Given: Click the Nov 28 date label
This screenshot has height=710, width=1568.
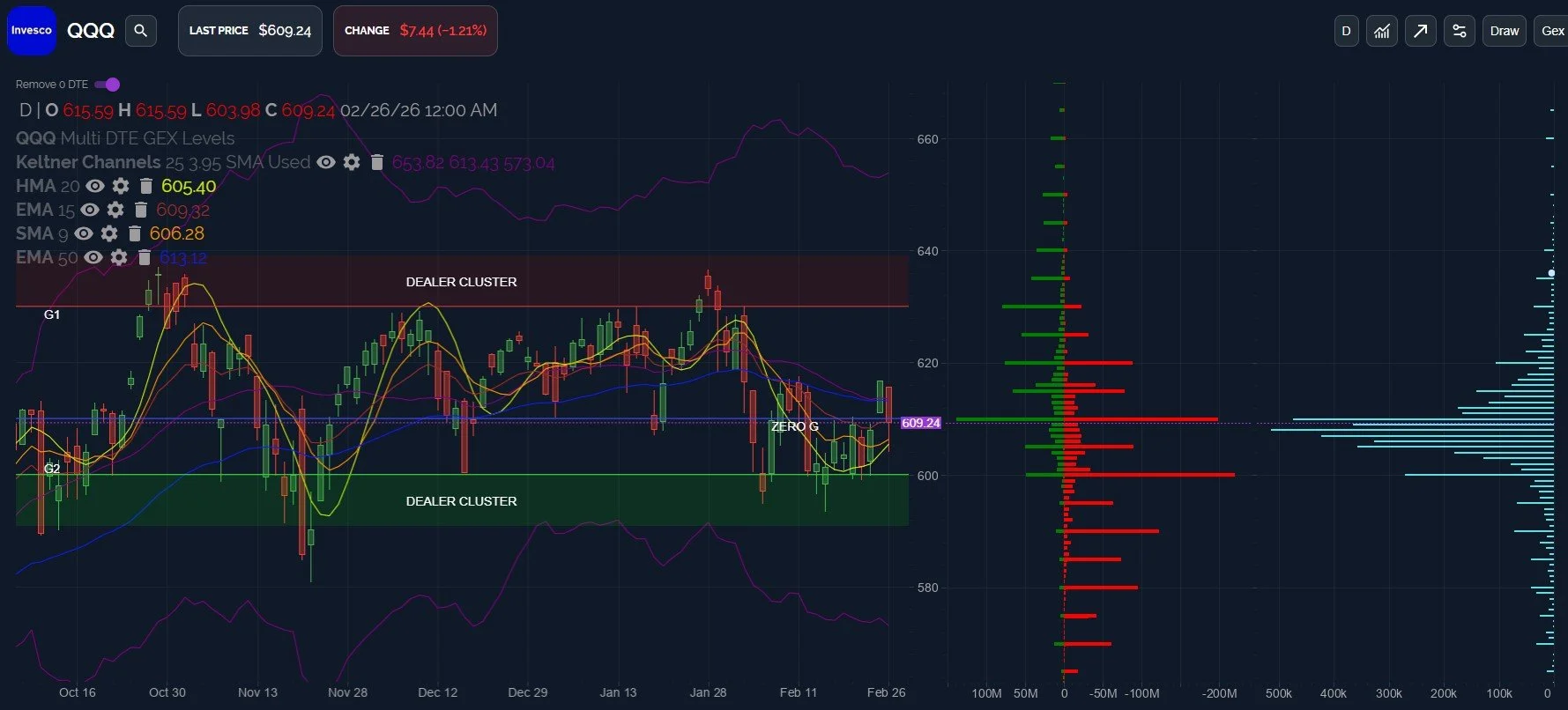Looking at the screenshot, I should point(347,692).
